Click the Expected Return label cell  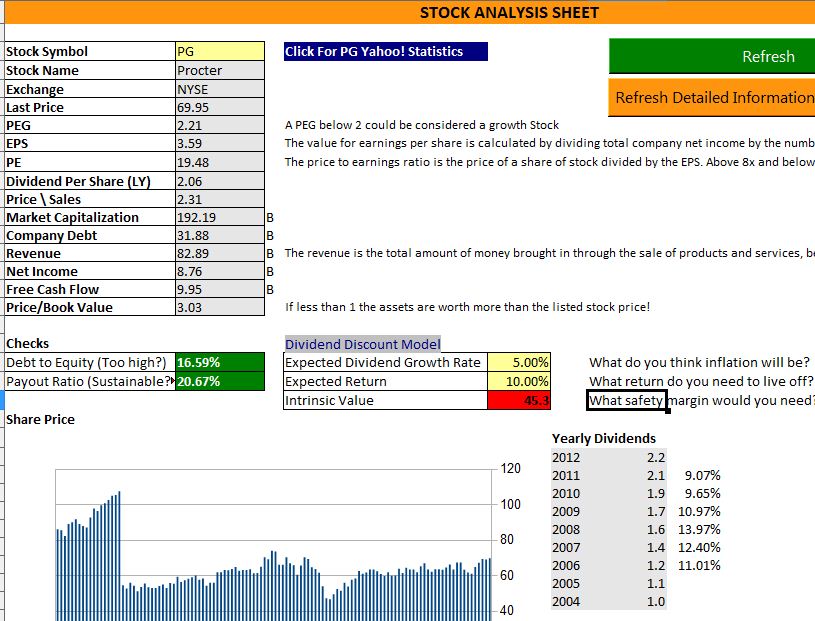[385, 381]
